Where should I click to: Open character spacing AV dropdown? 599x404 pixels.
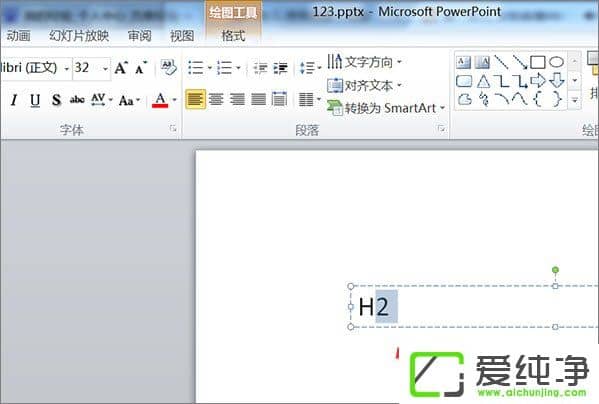(x=102, y=100)
